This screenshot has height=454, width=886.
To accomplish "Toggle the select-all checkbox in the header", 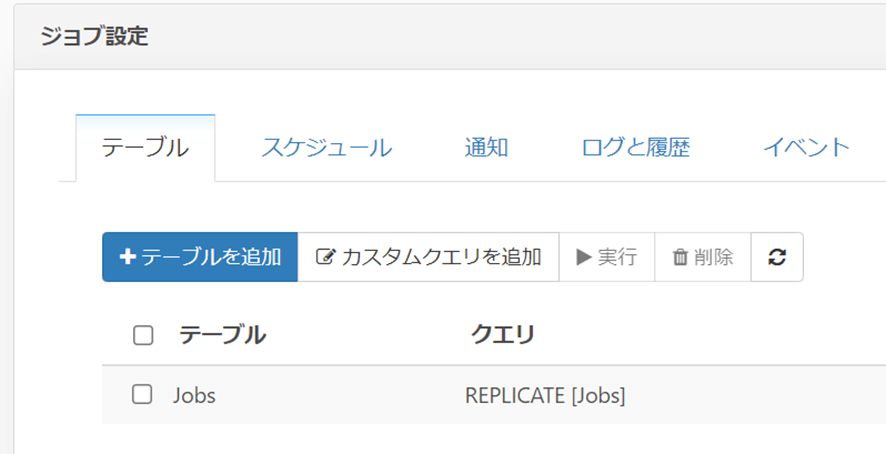I will pos(143,336).
